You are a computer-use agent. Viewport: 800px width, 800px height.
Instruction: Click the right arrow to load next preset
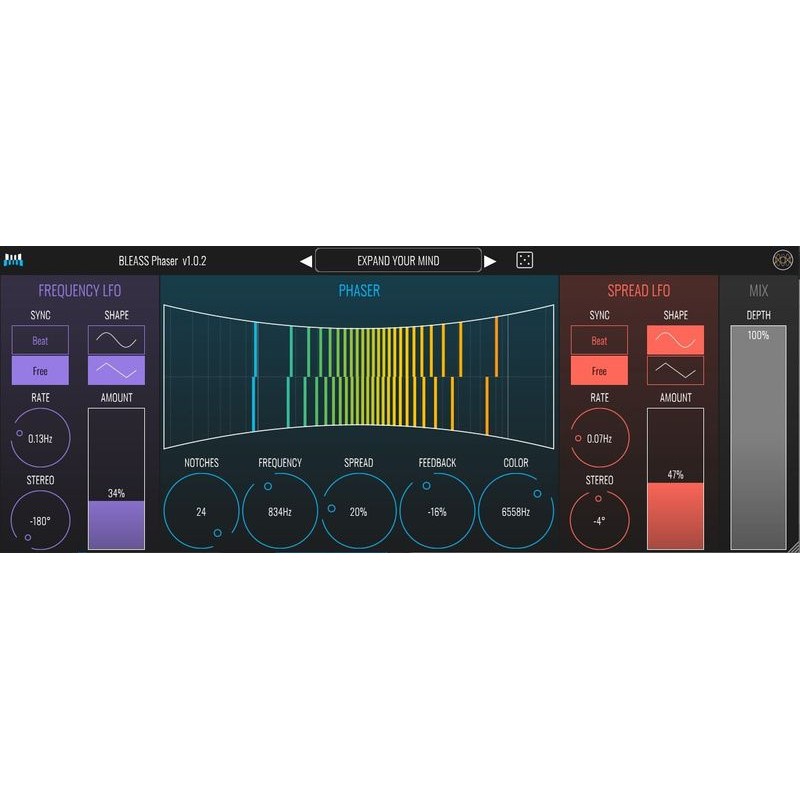(x=489, y=258)
